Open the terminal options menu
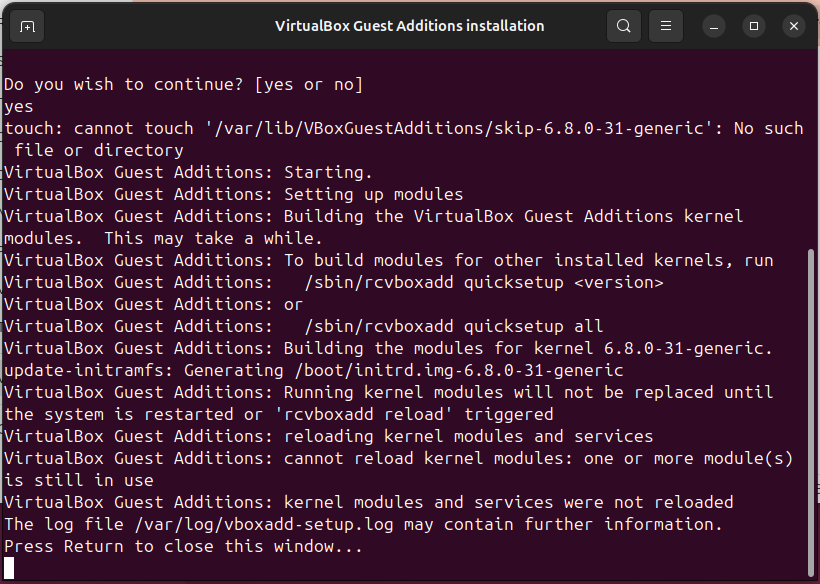820x584 pixels. tap(665, 26)
